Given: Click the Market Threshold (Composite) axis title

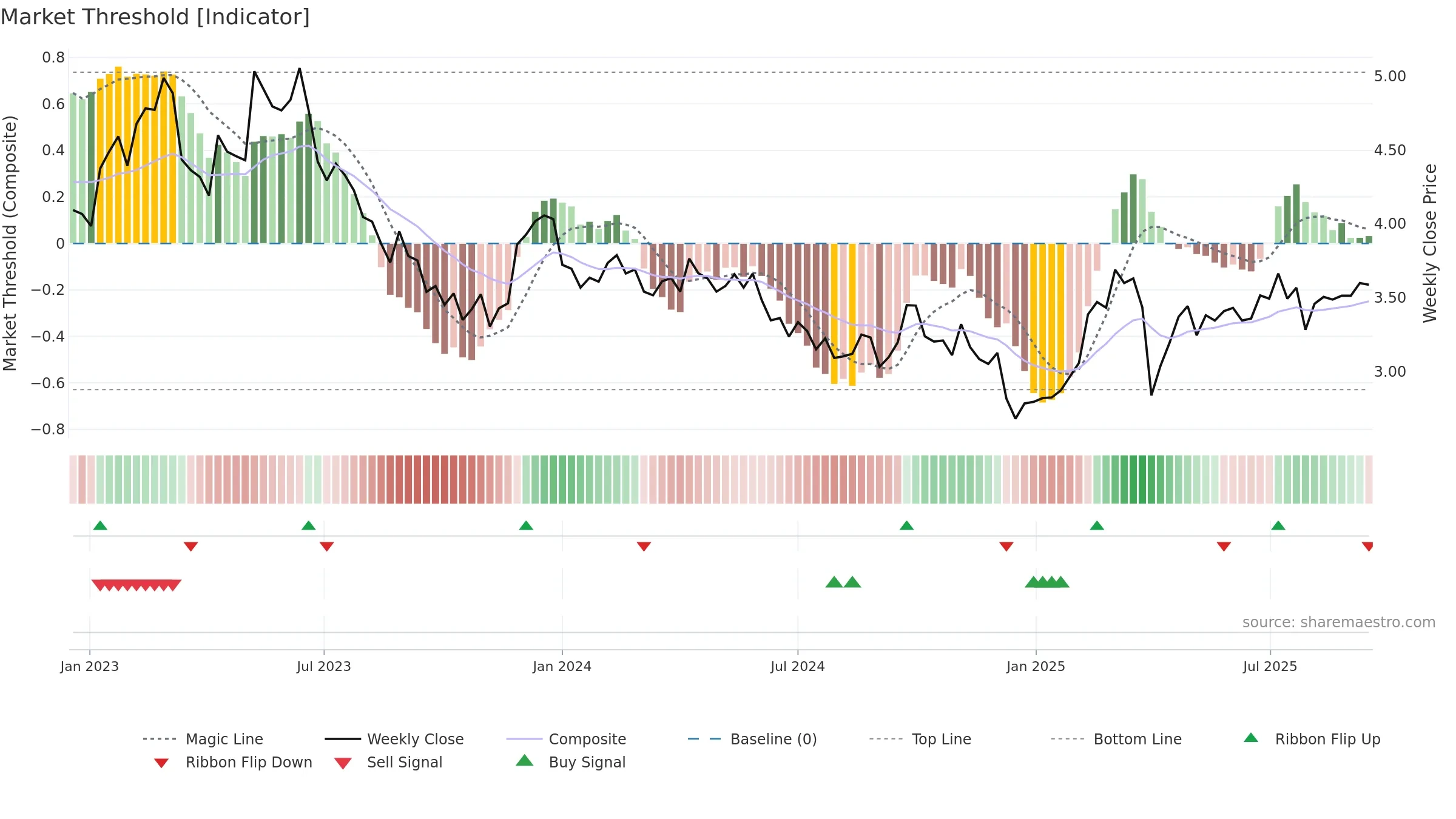Looking at the screenshot, I should point(10,243).
